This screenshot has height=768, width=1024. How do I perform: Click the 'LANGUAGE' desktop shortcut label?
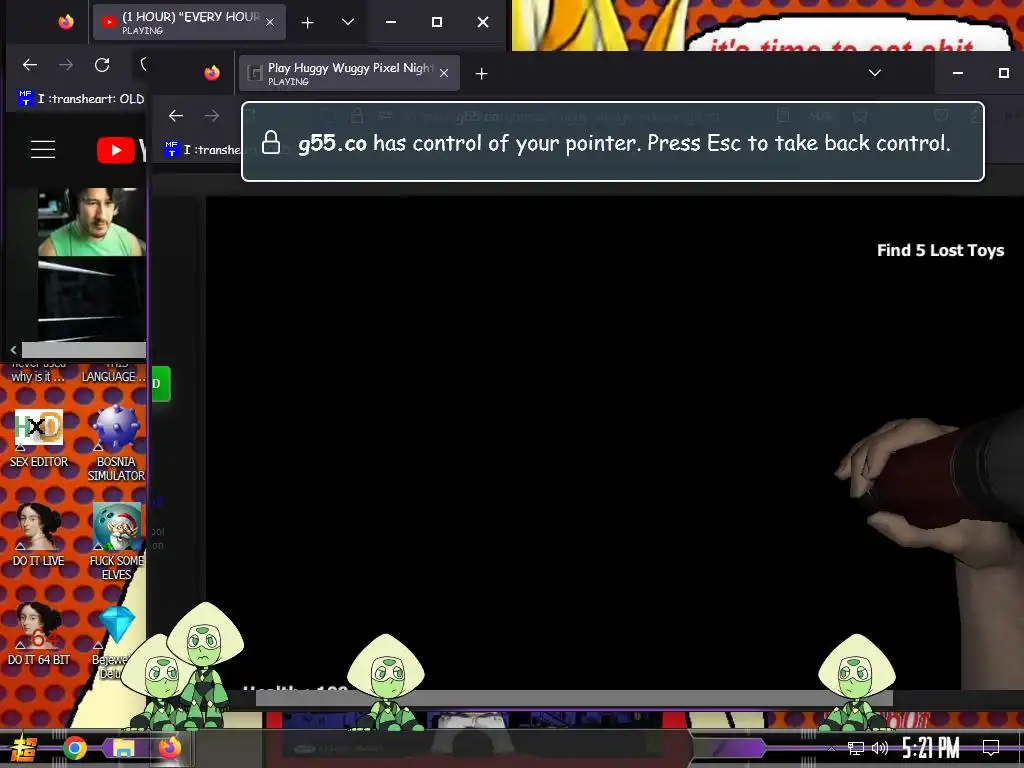112,377
